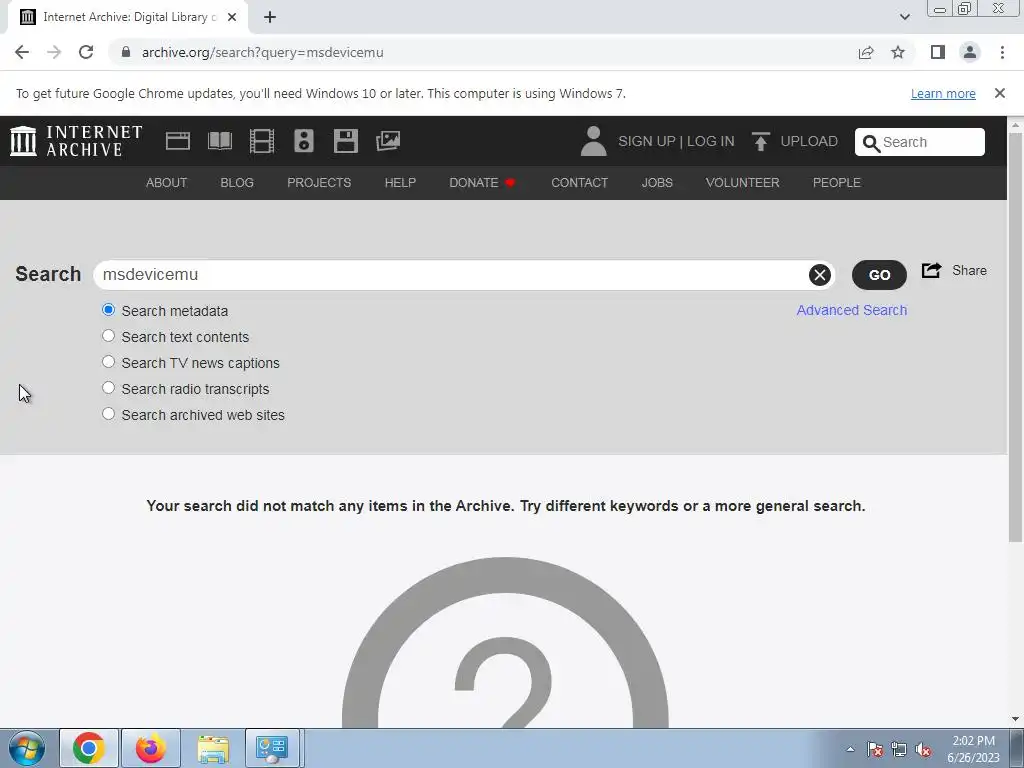The width and height of the screenshot is (1024, 768).
Task: Click the UPLOAD link
Action: [x=809, y=142]
